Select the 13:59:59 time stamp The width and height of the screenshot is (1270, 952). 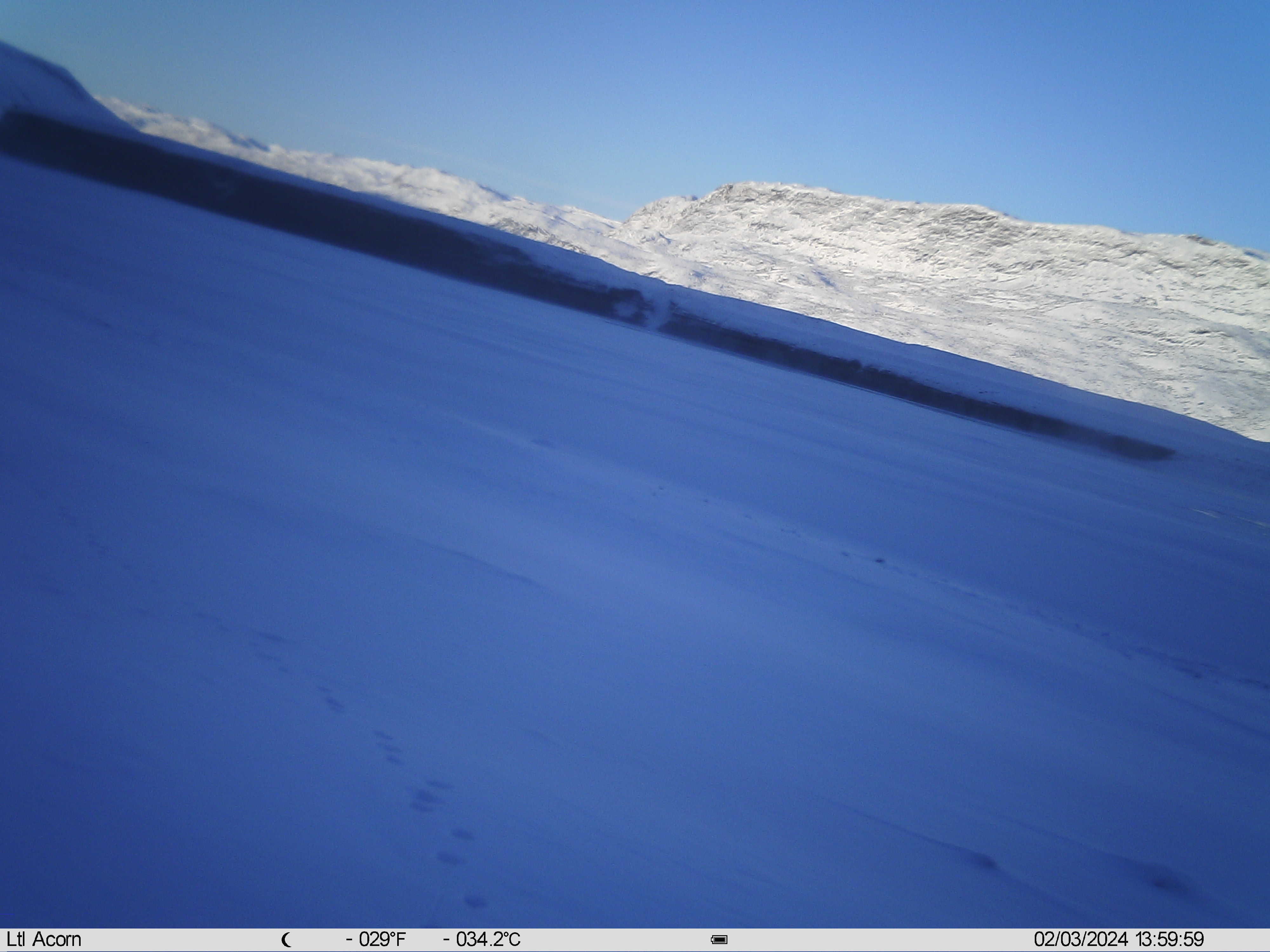coord(1170,939)
